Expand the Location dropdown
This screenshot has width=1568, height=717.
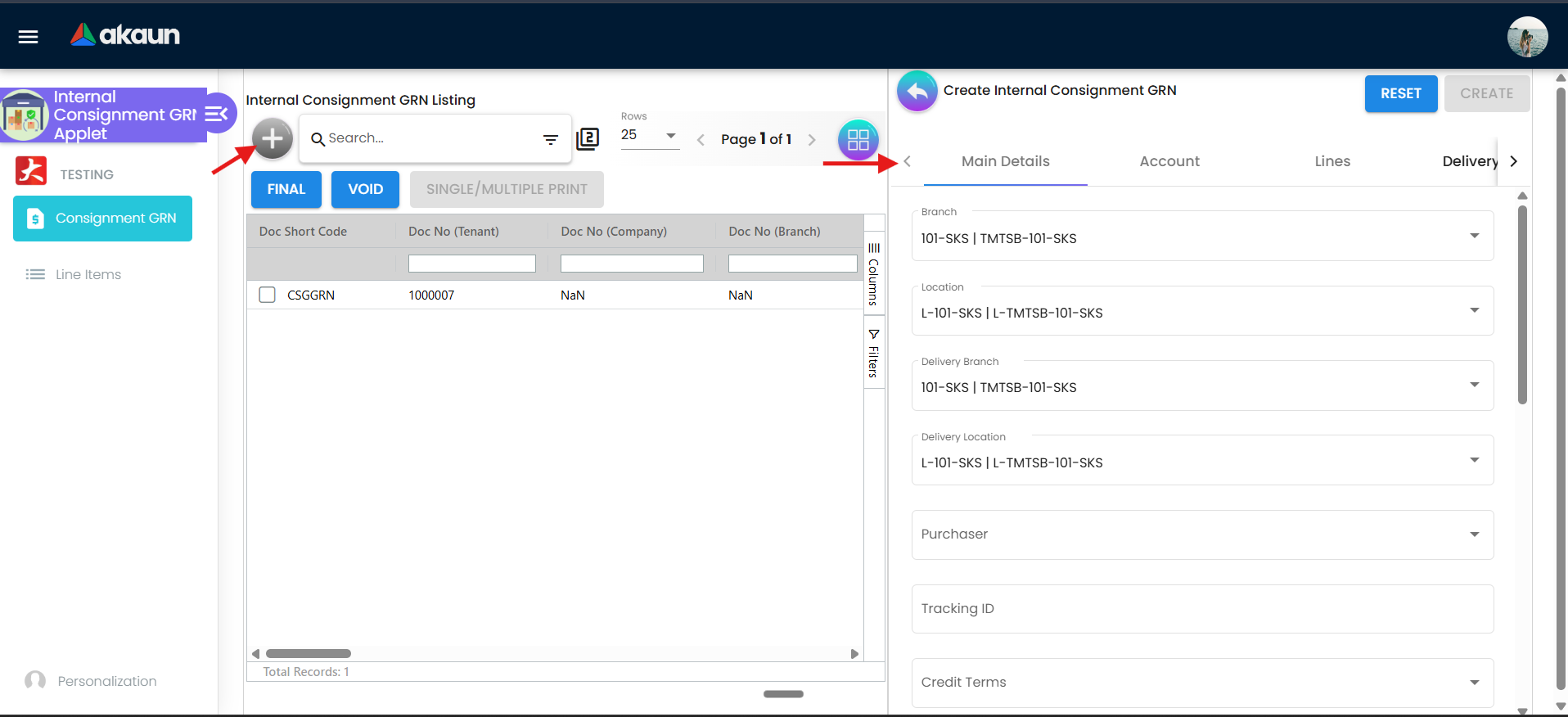(1474, 311)
